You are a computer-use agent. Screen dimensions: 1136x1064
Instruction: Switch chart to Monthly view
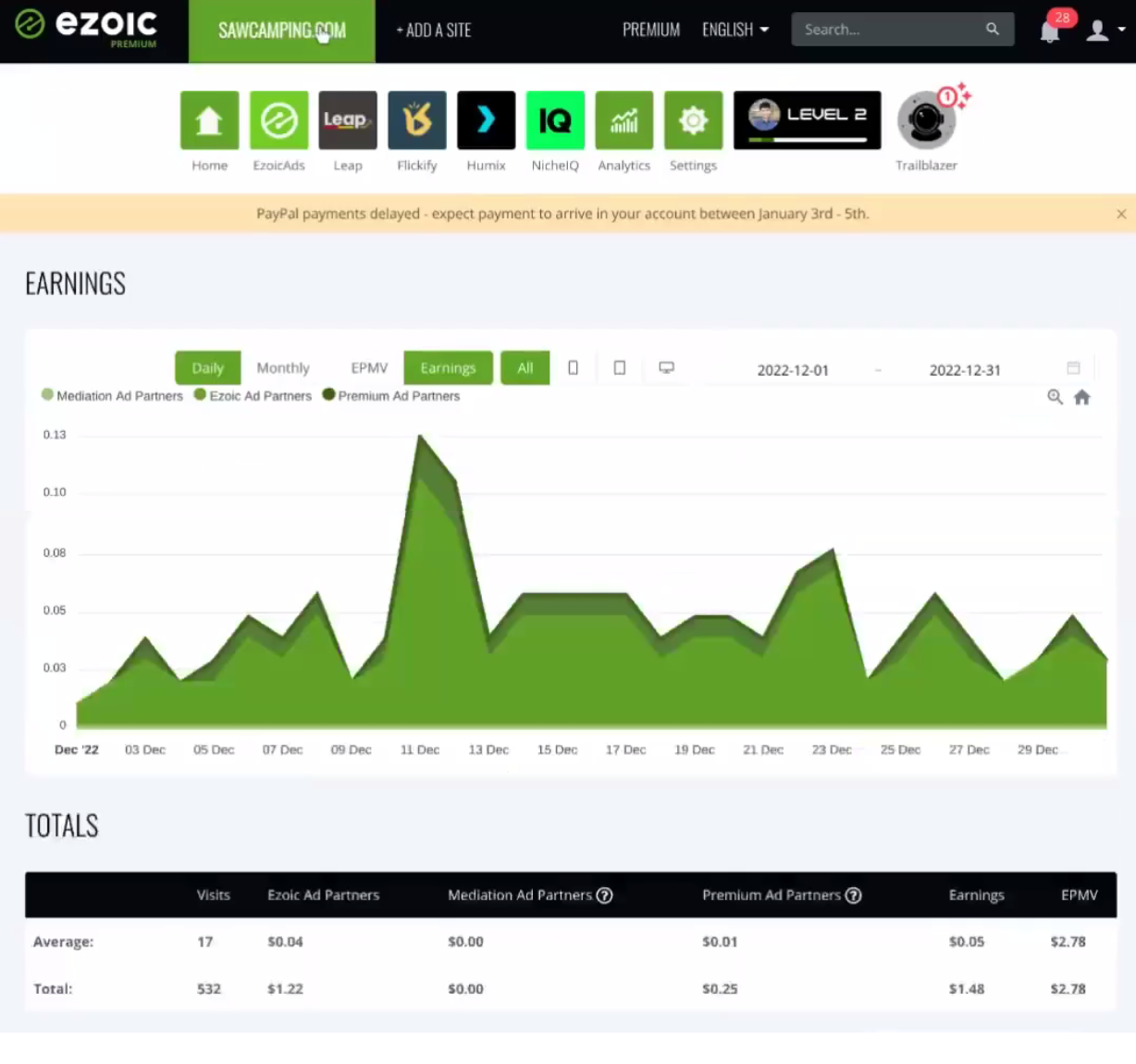283,367
